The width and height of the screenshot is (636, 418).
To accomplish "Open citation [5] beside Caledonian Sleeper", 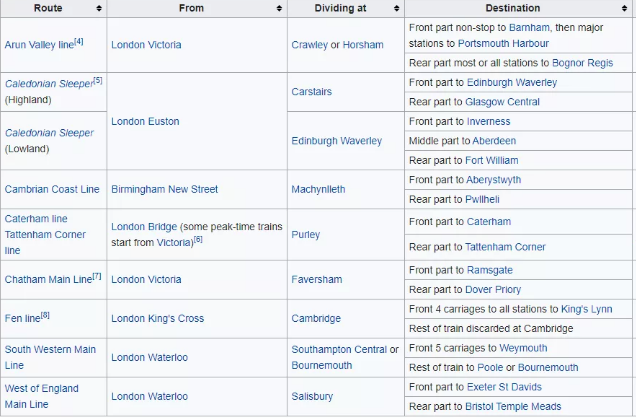I will [98, 80].
